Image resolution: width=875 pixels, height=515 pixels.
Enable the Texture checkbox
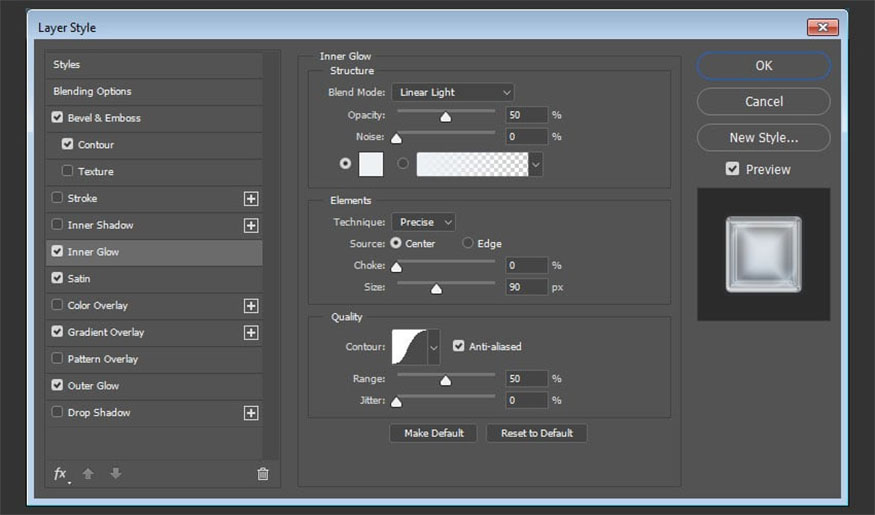[x=68, y=171]
